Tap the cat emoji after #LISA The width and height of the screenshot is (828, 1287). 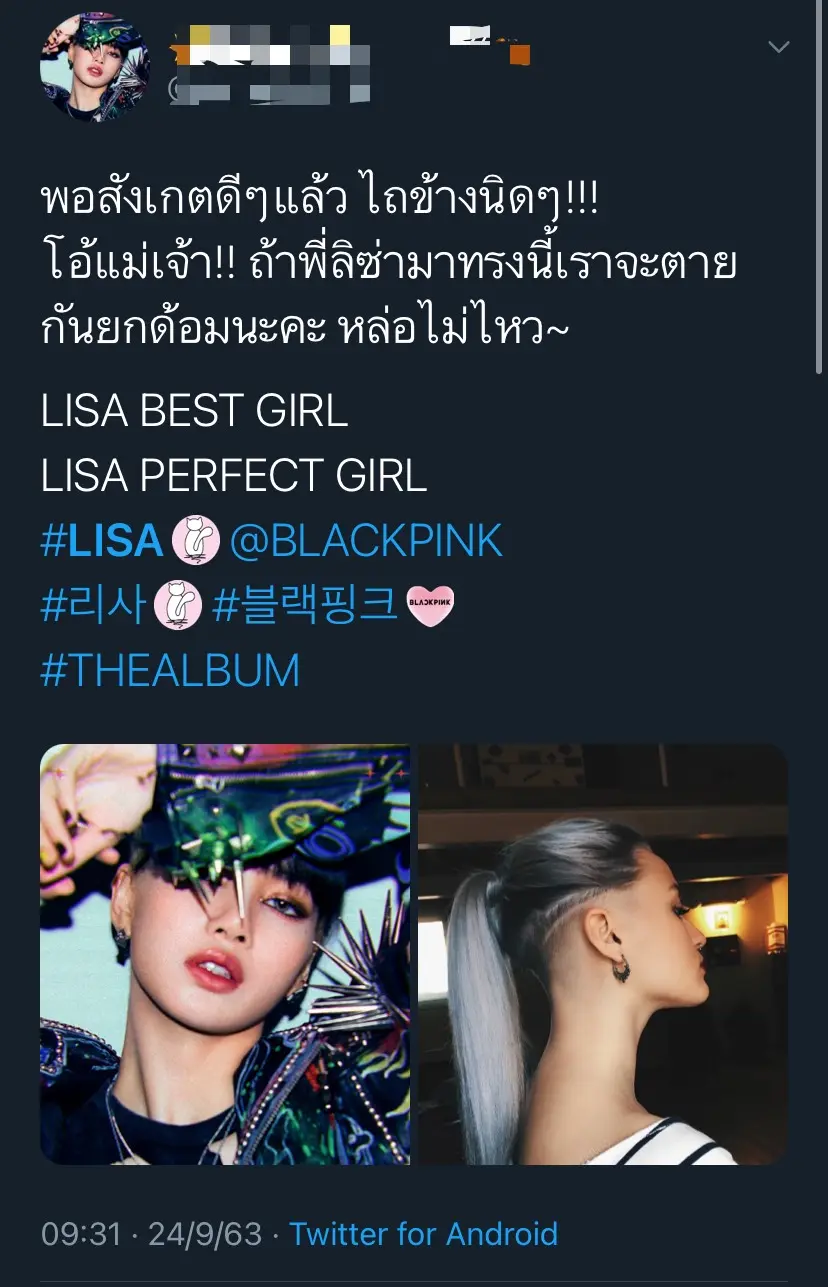pyautogui.click(x=195, y=541)
